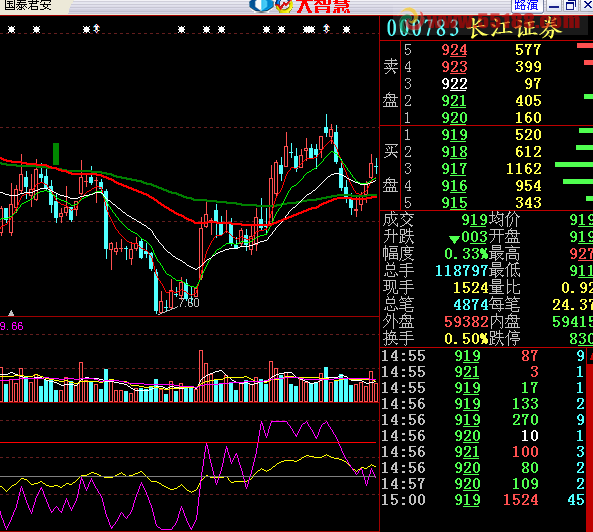Image resolution: width=593 pixels, height=532 pixels.
Task: Select sell level 2 price 921
Action: [454, 101]
